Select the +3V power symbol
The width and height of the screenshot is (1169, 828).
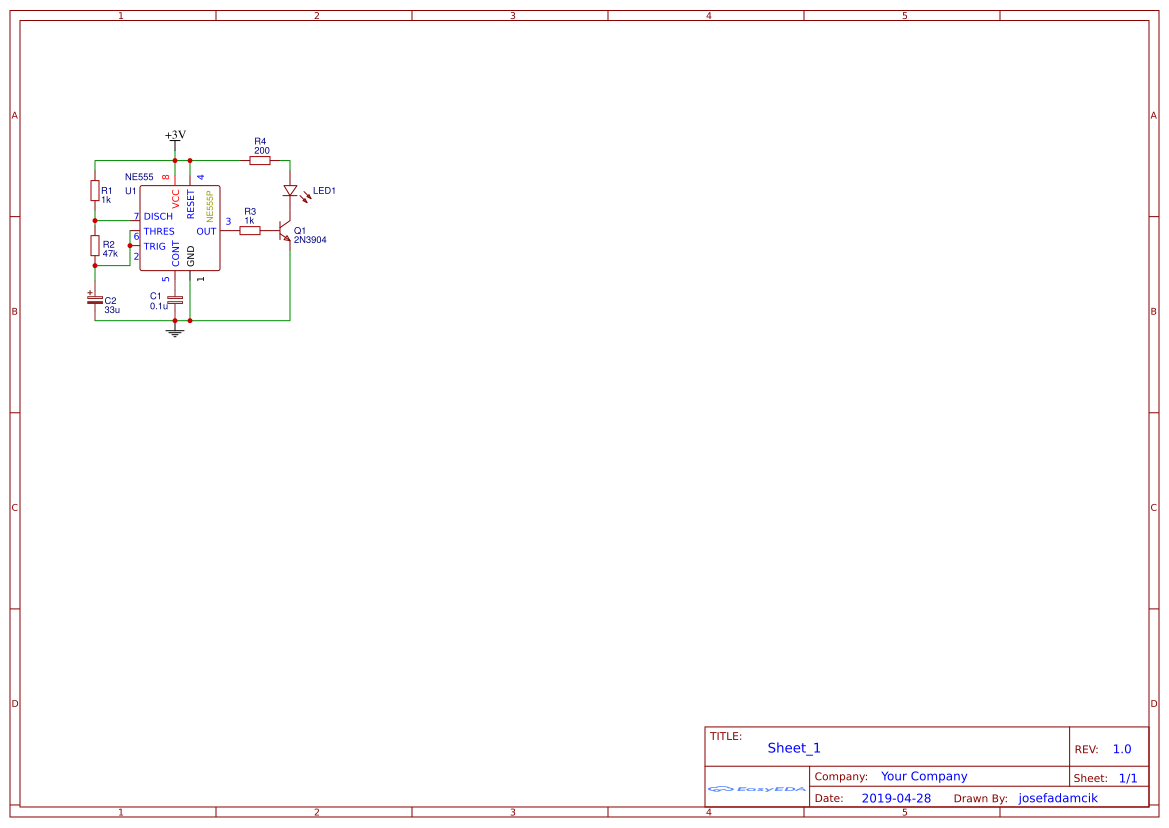[175, 136]
